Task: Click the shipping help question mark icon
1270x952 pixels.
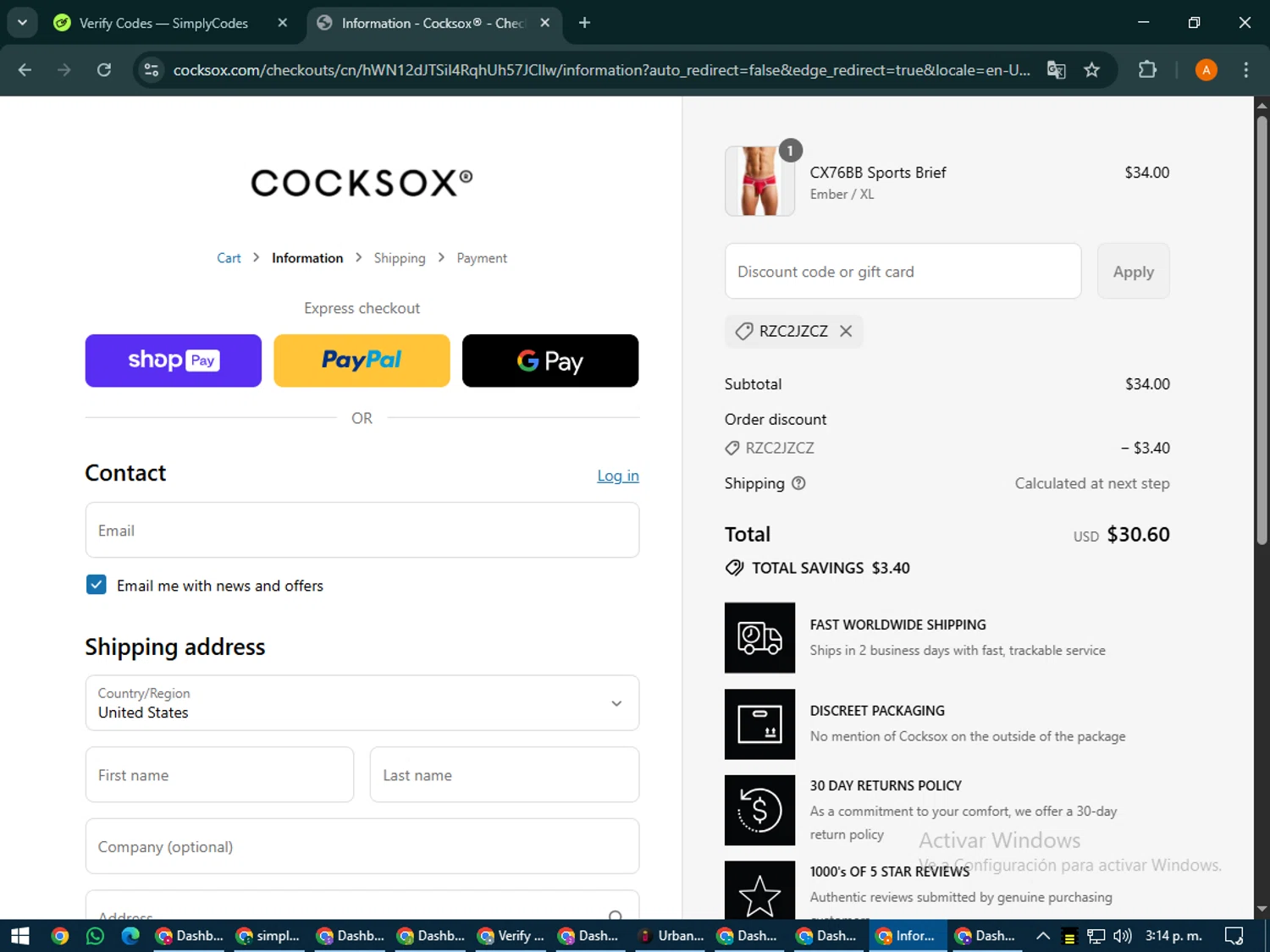Action: point(798,483)
